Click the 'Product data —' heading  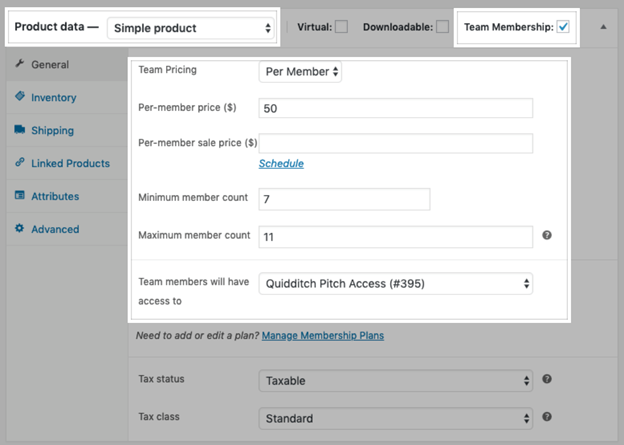coord(56,27)
